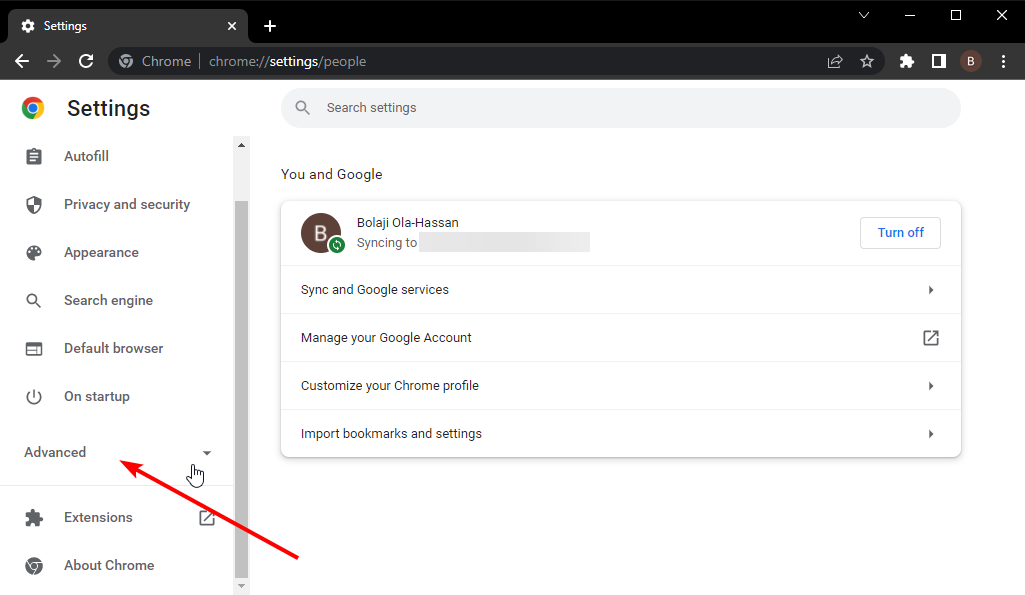Screen dimensions: 1025x595
Task: Turn off sync with Turn off button
Action: 900,232
